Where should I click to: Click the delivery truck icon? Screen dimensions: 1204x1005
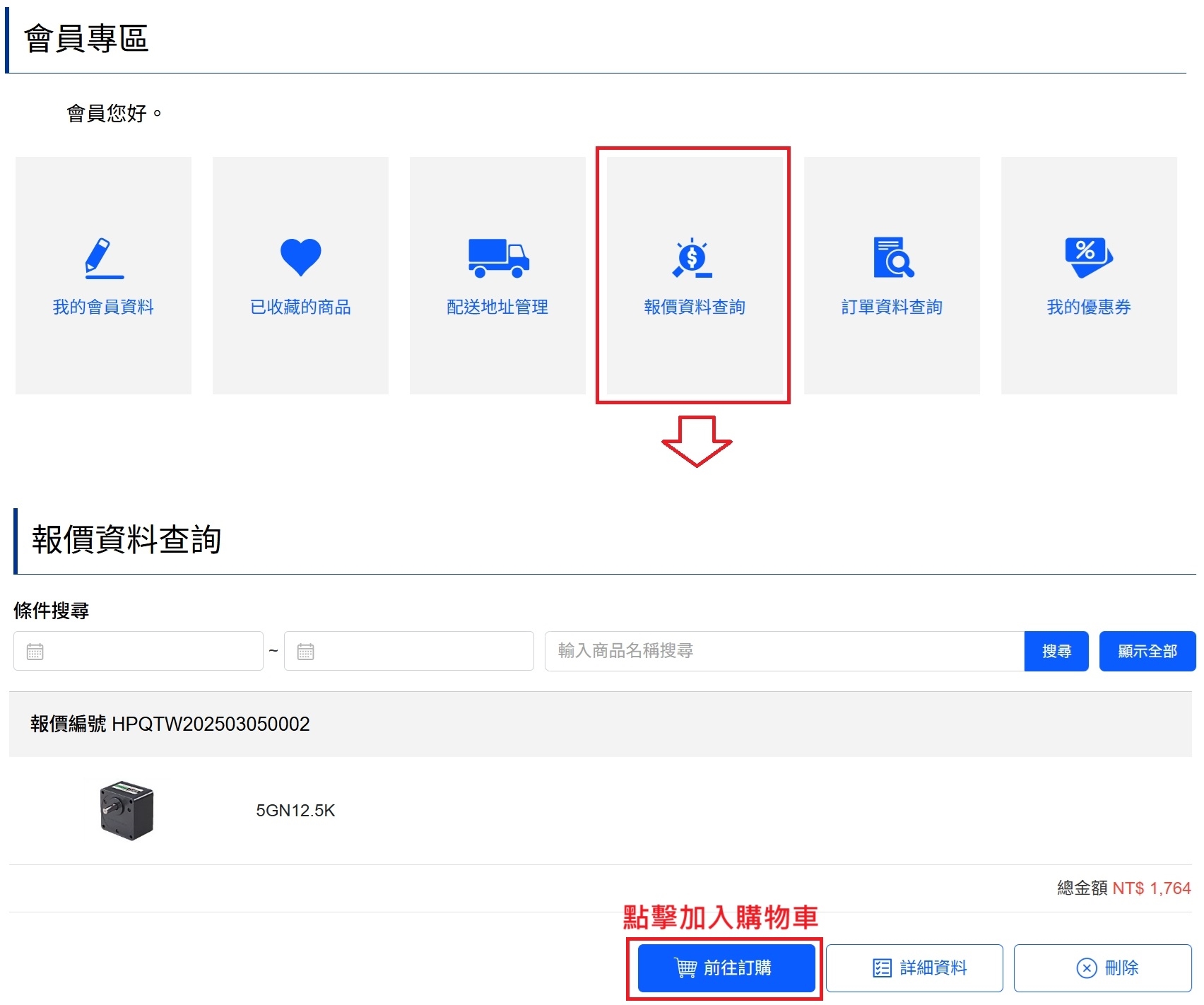(x=497, y=258)
